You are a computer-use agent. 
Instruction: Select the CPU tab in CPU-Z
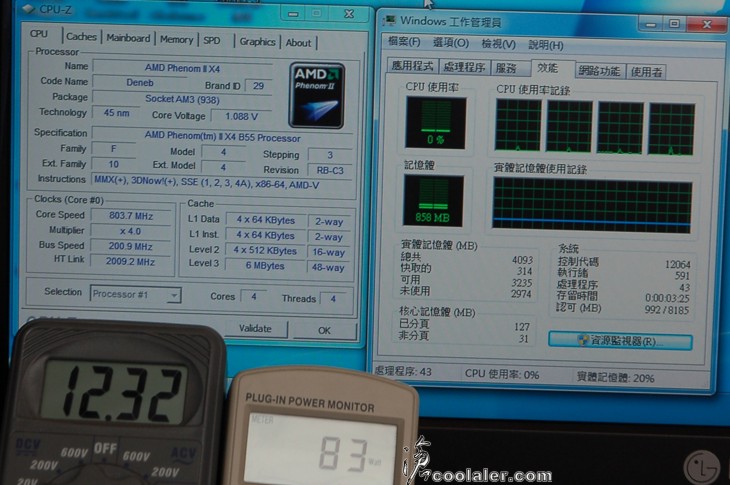pyautogui.click(x=39, y=34)
